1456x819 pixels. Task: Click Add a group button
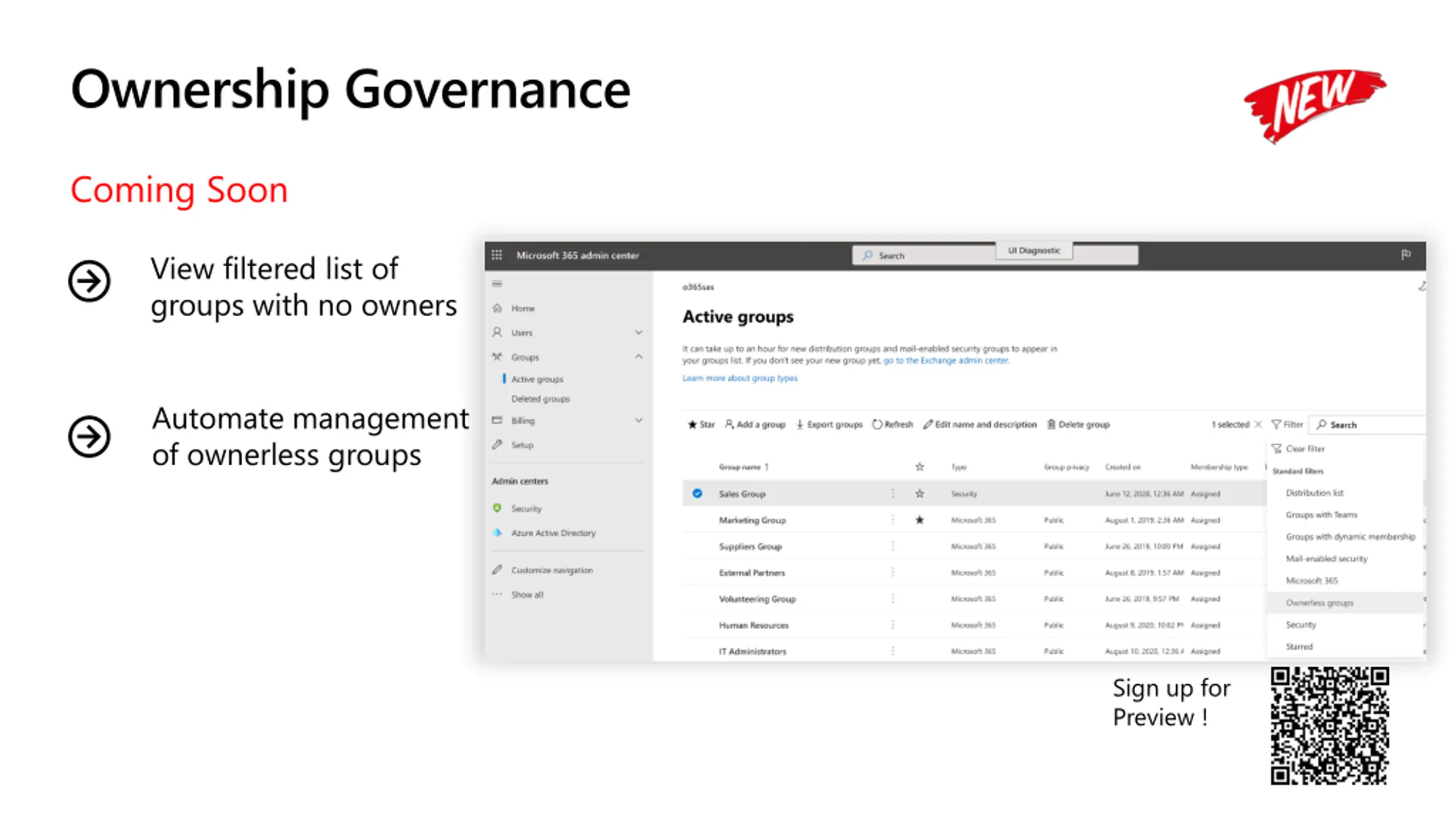[x=755, y=424]
